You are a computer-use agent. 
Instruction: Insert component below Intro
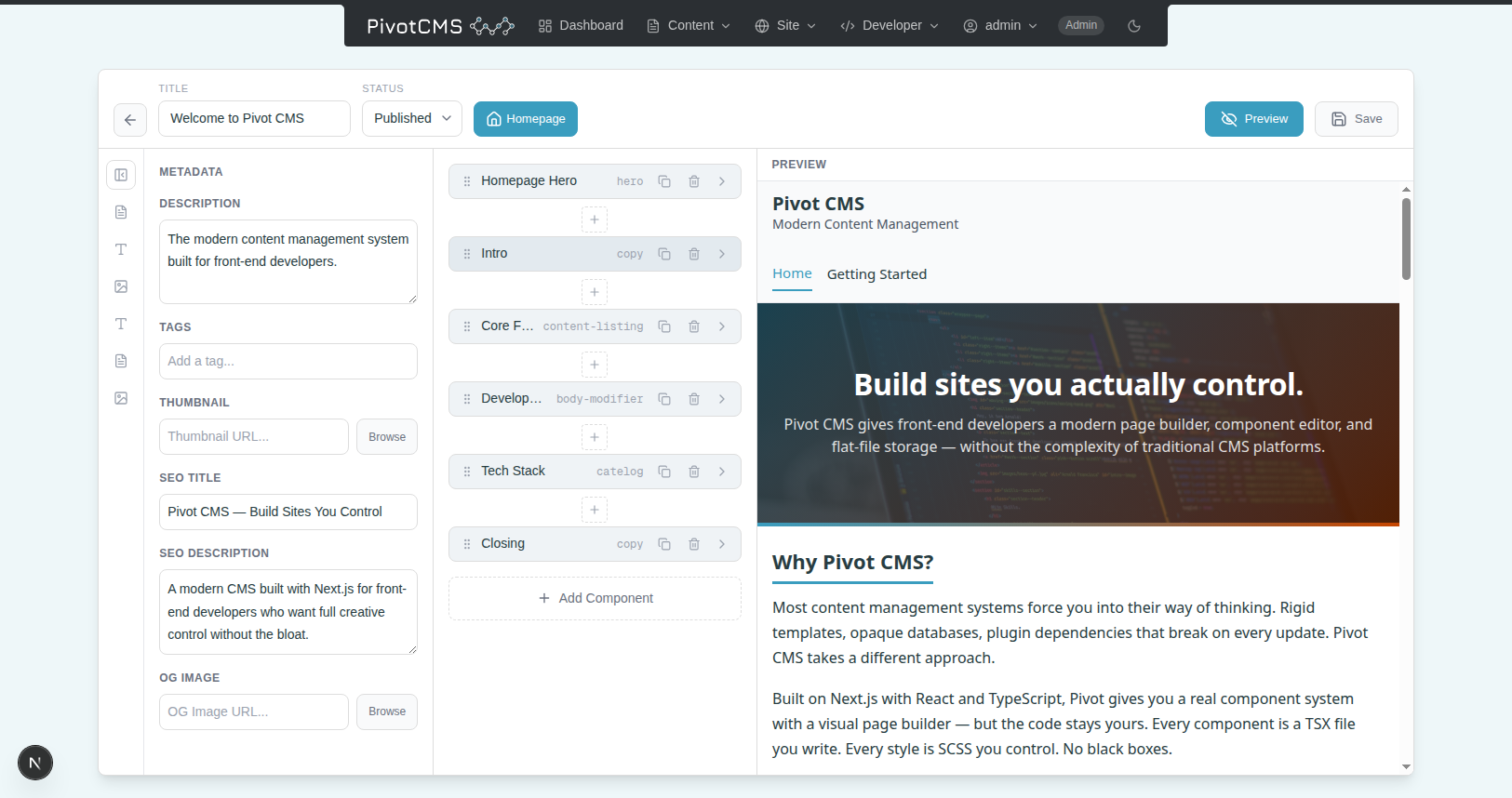tap(595, 292)
